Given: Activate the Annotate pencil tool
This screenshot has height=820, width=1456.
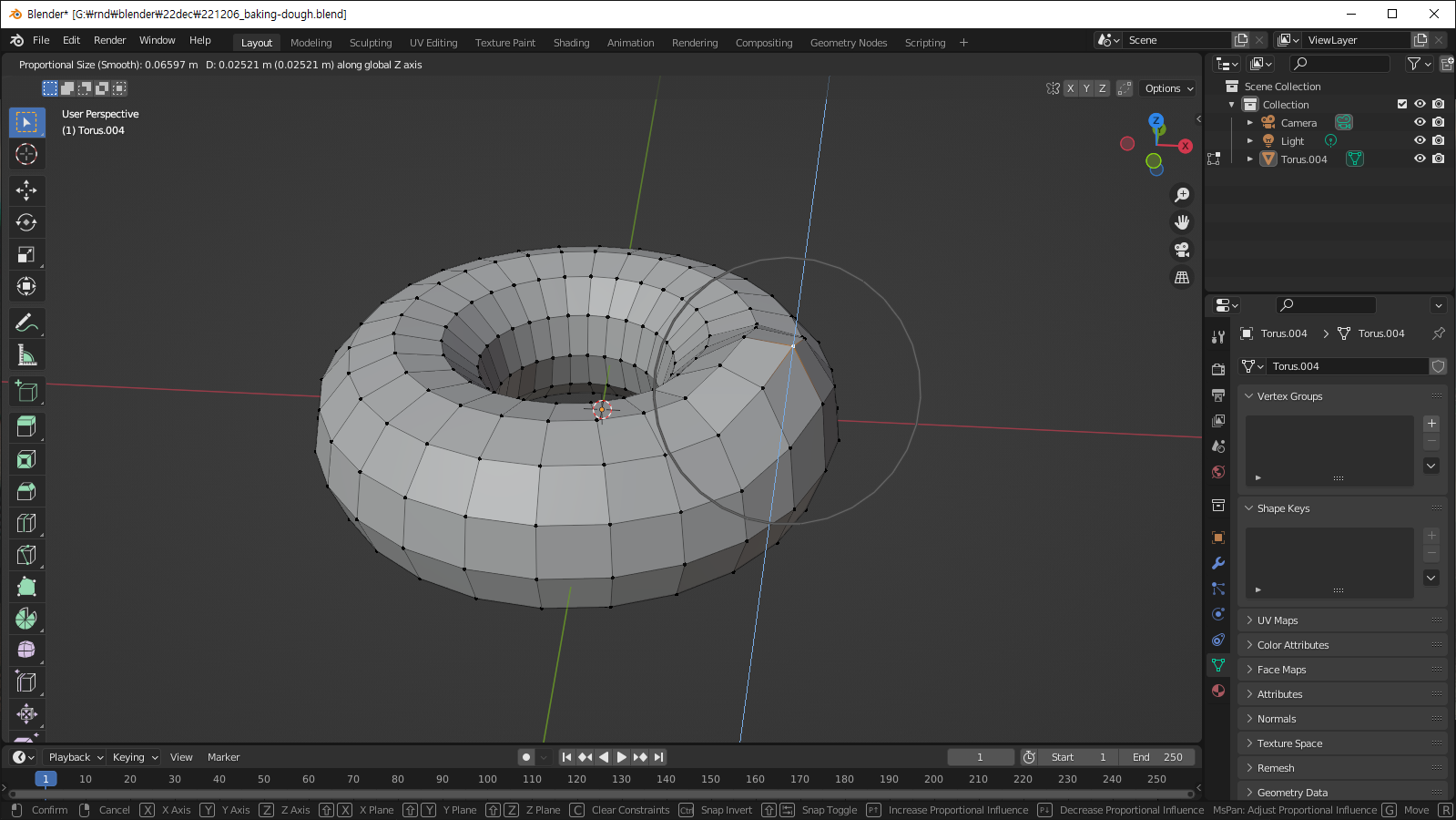Looking at the screenshot, I should pyautogui.click(x=26, y=323).
